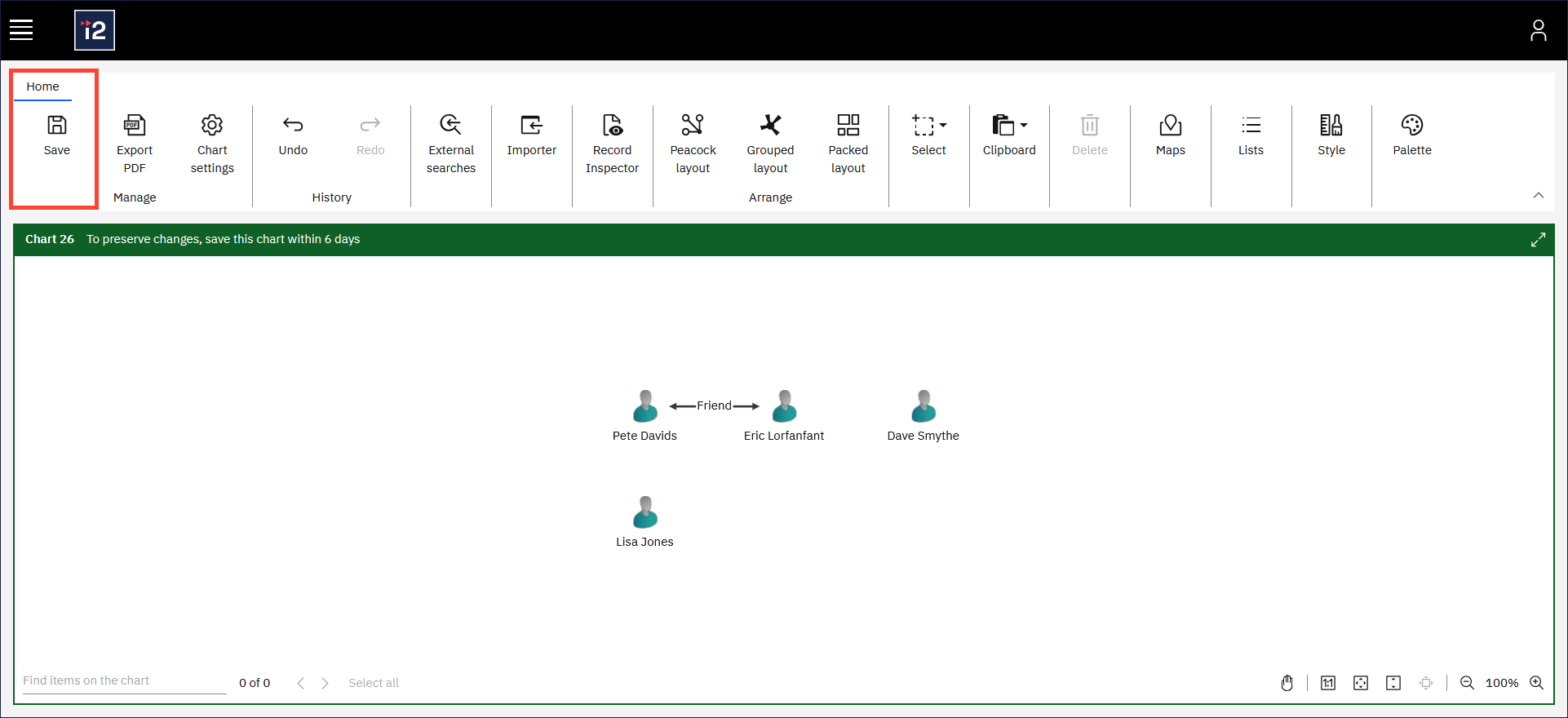Screen dimensions: 1568x718
Task: Center on selection icon
Action: point(1426,683)
